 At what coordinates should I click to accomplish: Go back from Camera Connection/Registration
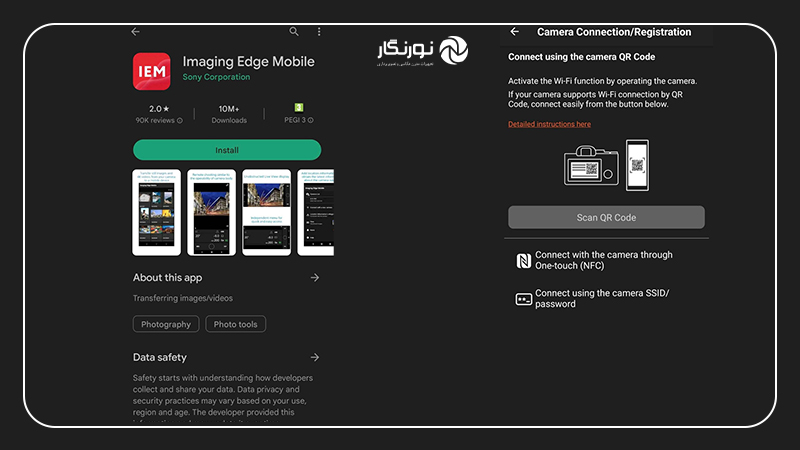[514, 32]
